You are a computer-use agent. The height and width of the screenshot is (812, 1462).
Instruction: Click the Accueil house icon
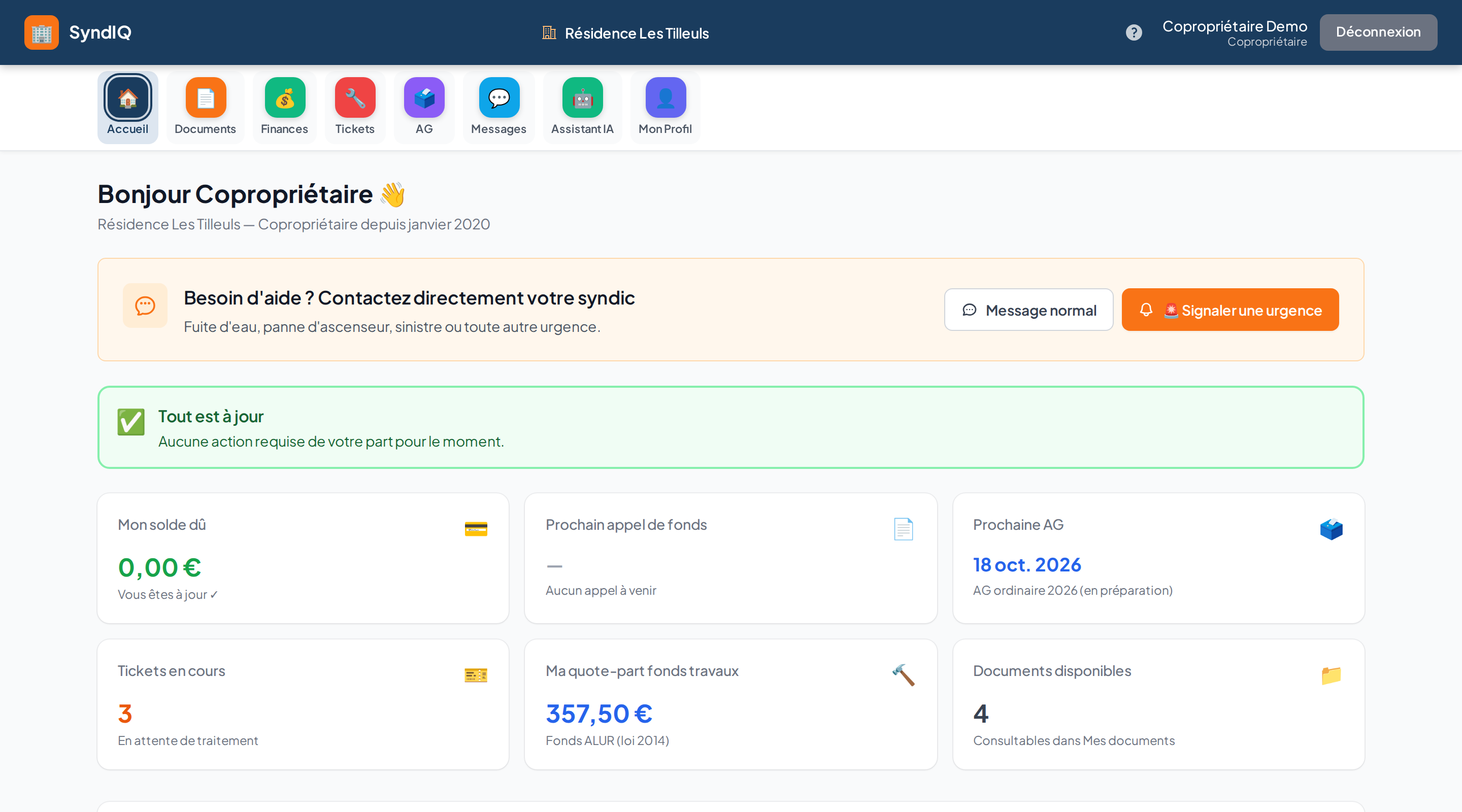pos(128,97)
